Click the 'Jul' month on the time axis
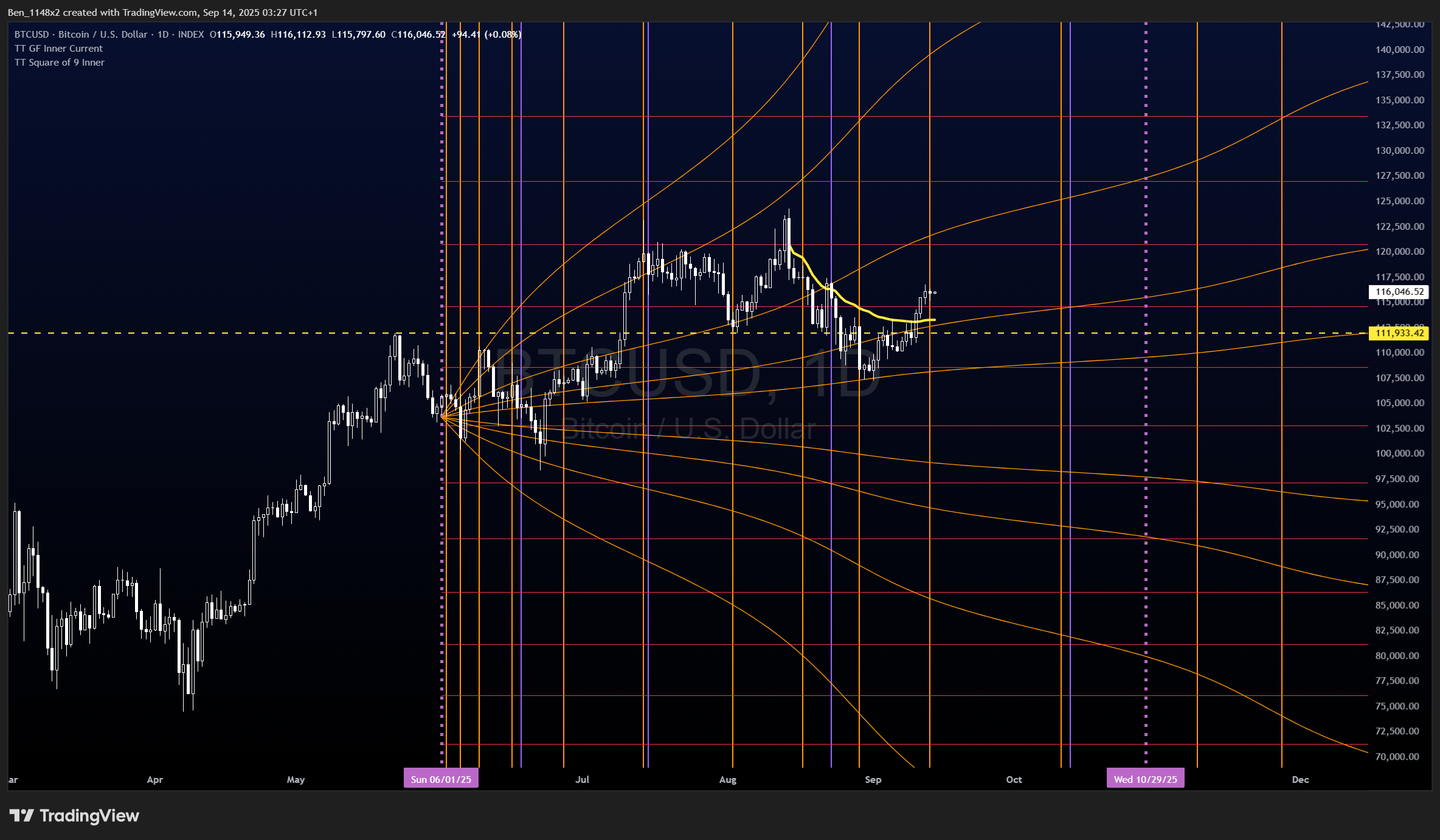1440x840 pixels. pyautogui.click(x=582, y=779)
